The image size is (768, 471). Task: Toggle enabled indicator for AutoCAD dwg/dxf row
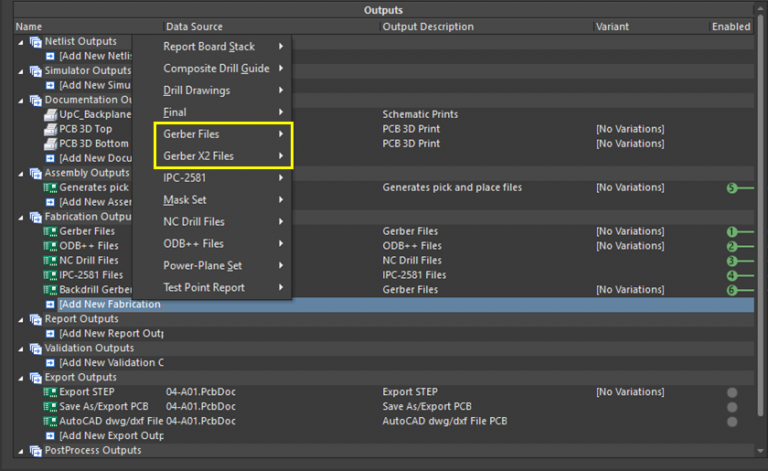[732, 421]
